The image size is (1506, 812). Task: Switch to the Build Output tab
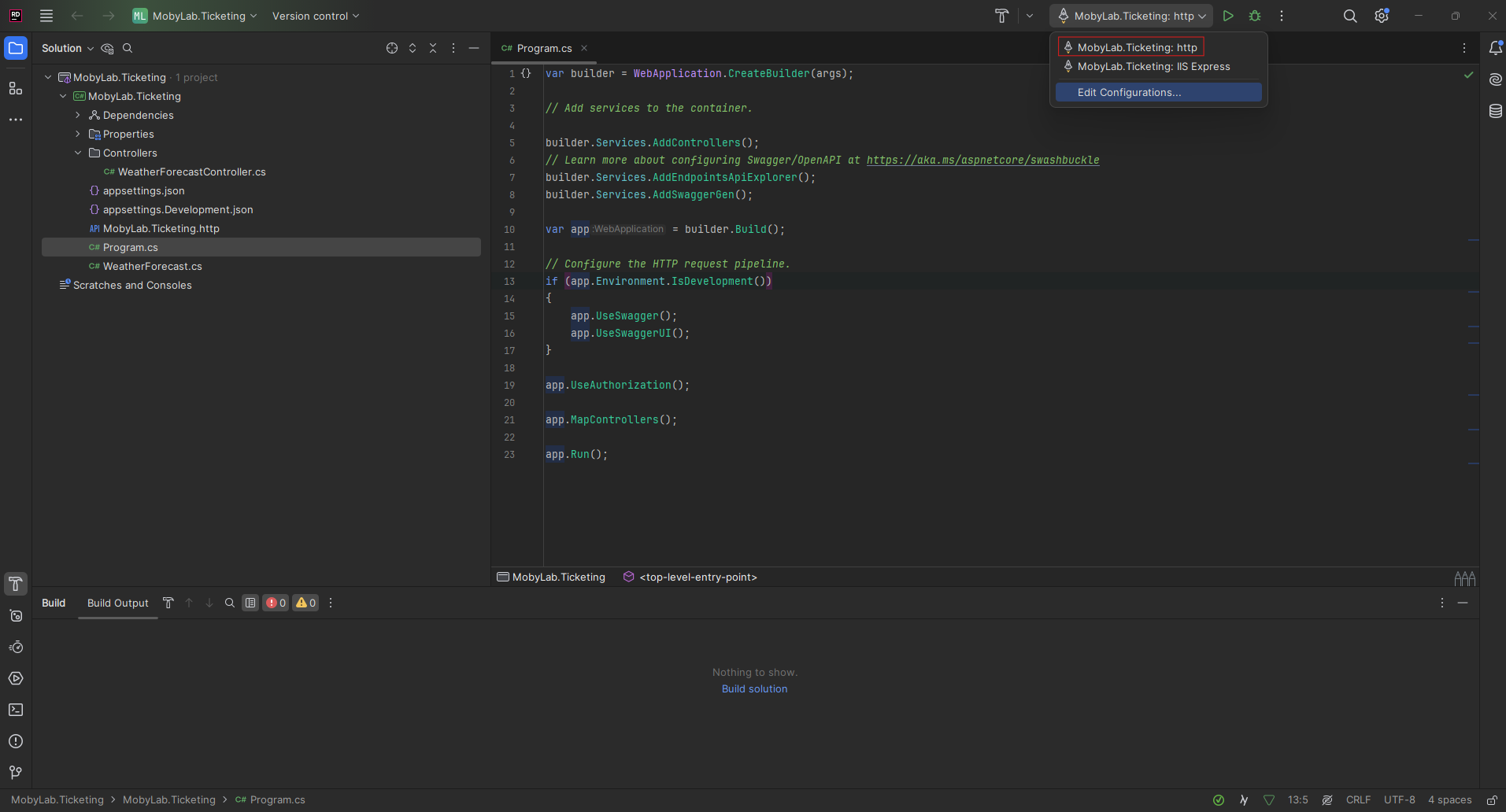[x=117, y=603]
